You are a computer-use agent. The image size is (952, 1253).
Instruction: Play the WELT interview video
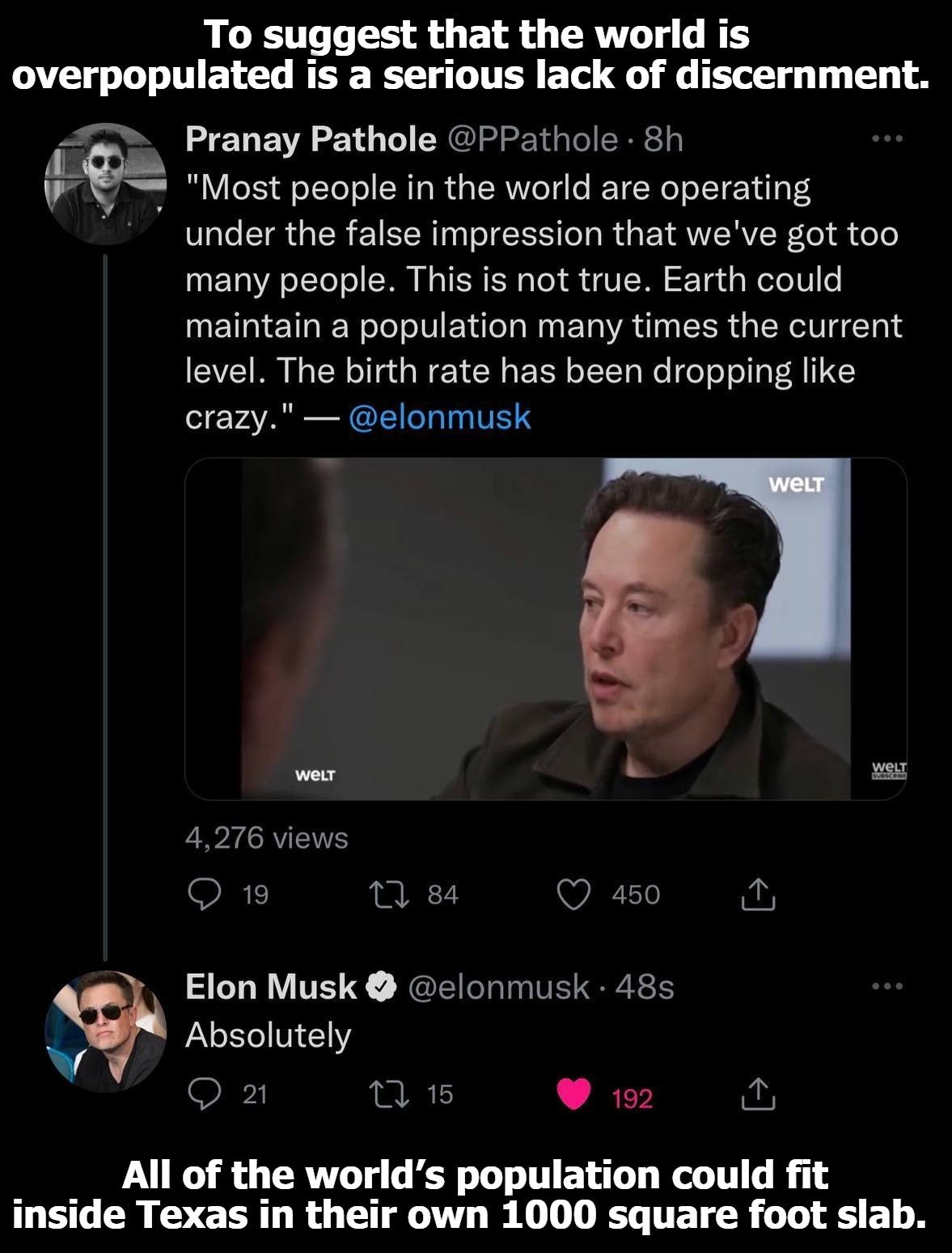click(x=547, y=633)
